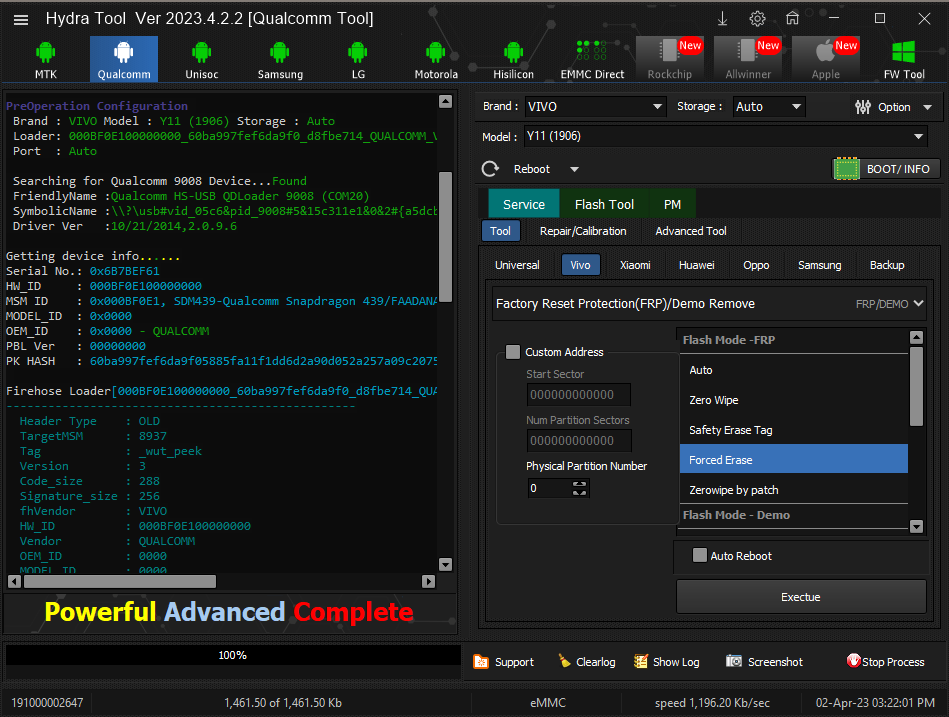Open settings gear in title bar

pyautogui.click(x=757, y=19)
